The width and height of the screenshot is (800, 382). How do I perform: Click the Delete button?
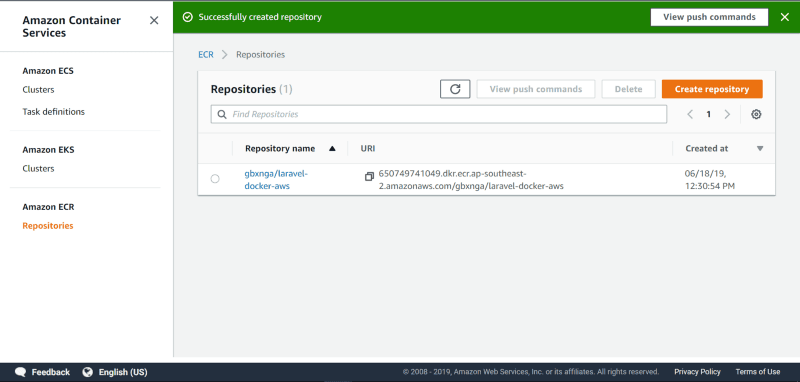628,89
